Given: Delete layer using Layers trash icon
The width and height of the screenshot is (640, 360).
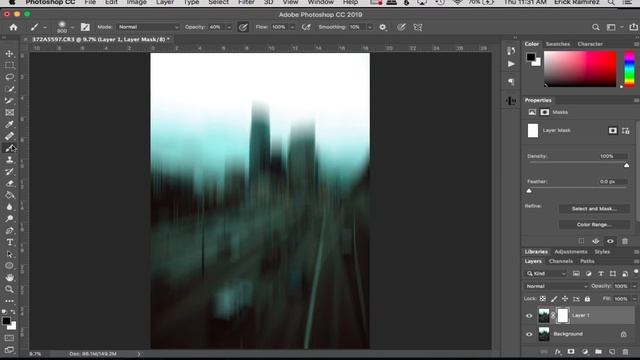Looking at the screenshot, I should [625, 351].
